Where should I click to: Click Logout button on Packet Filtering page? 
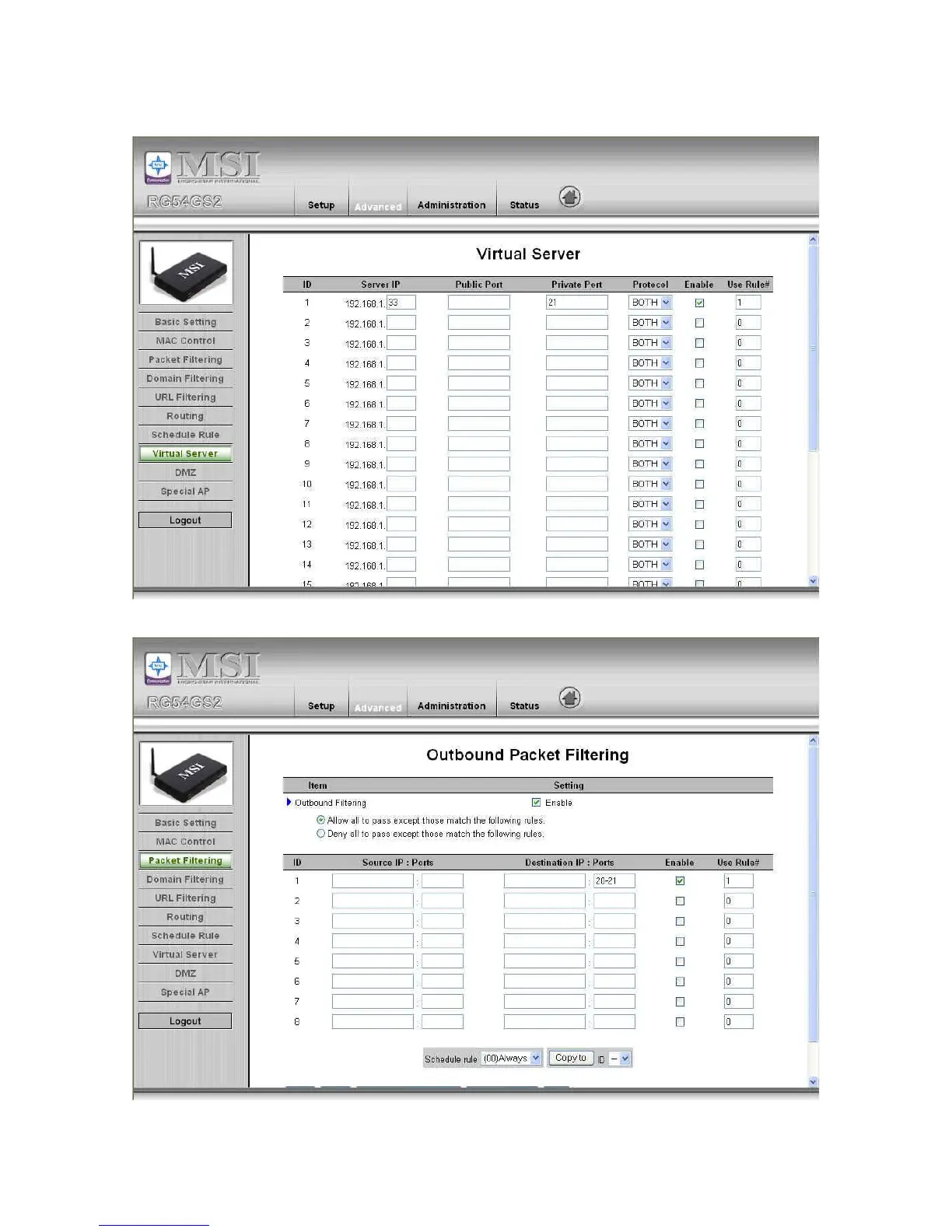185,1021
